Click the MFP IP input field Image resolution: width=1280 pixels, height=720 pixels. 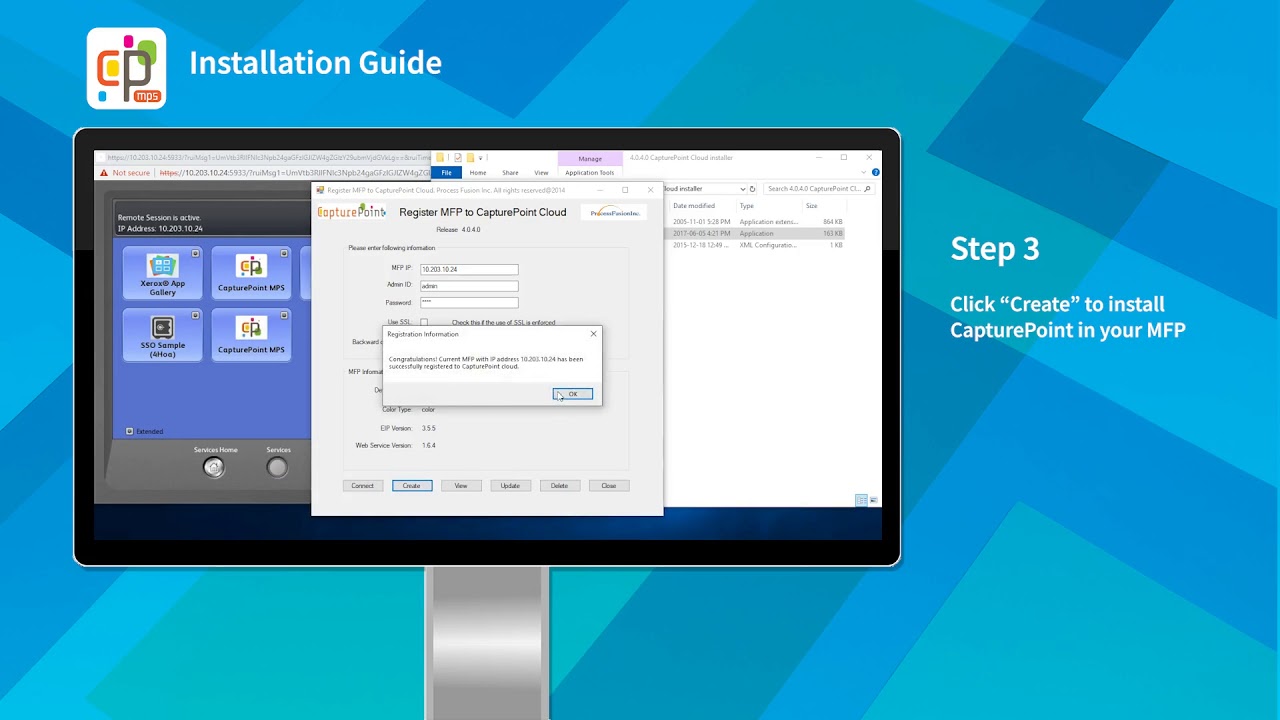coord(469,269)
